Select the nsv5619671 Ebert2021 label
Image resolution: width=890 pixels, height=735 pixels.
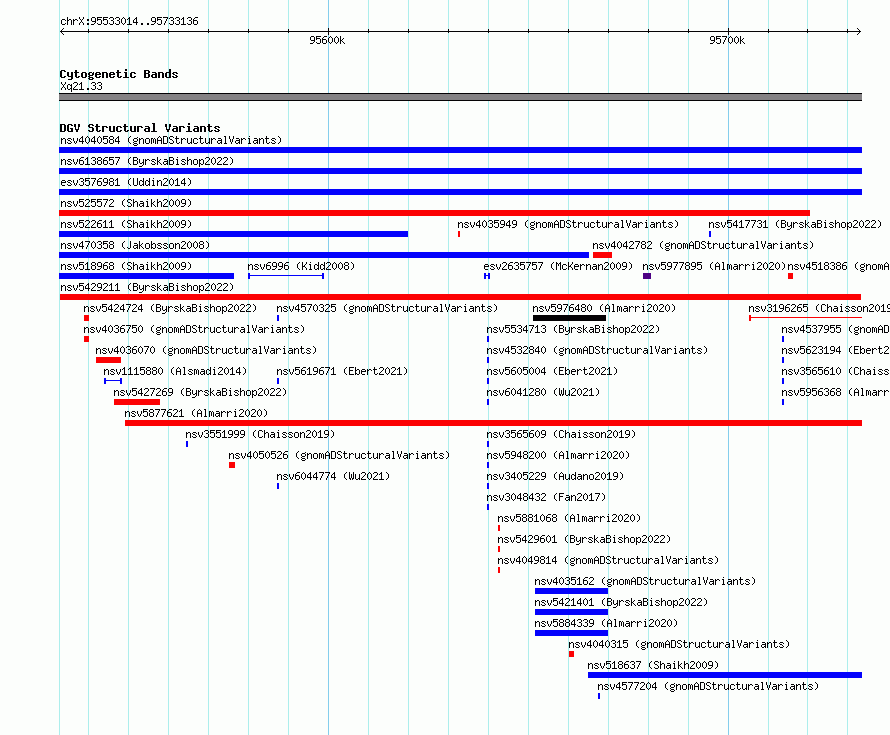342,371
